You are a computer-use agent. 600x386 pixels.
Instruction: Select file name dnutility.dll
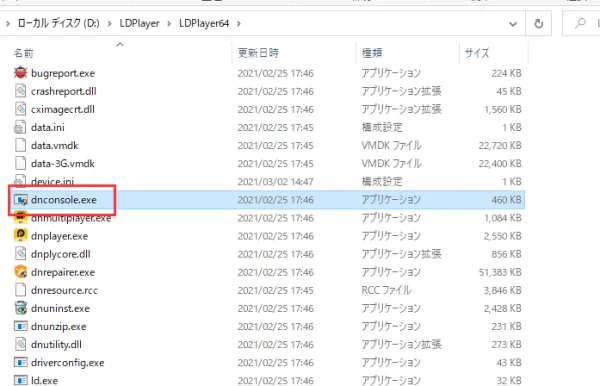coord(56,345)
